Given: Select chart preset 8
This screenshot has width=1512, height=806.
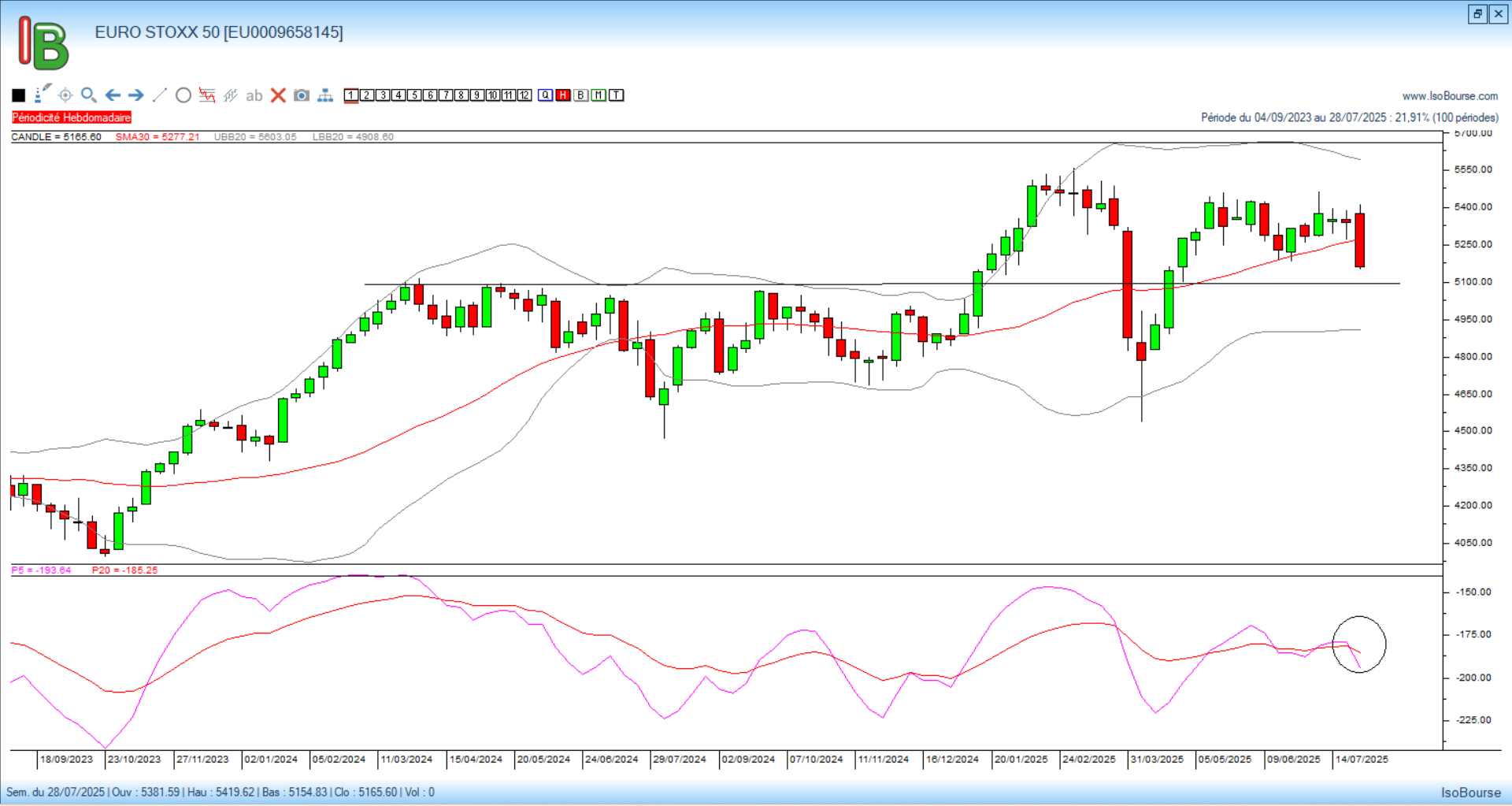Looking at the screenshot, I should click(461, 95).
